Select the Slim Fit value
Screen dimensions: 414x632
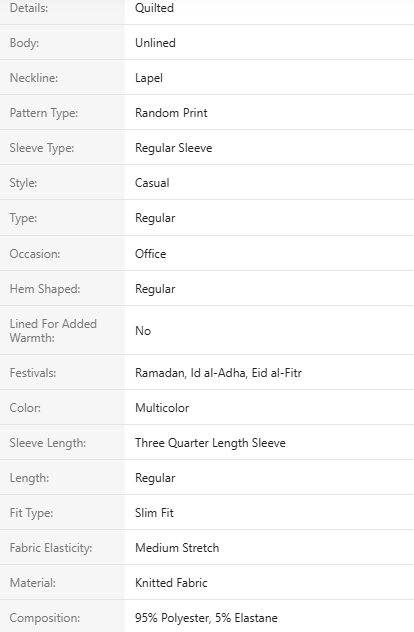pyautogui.click(x=154, y=513)
